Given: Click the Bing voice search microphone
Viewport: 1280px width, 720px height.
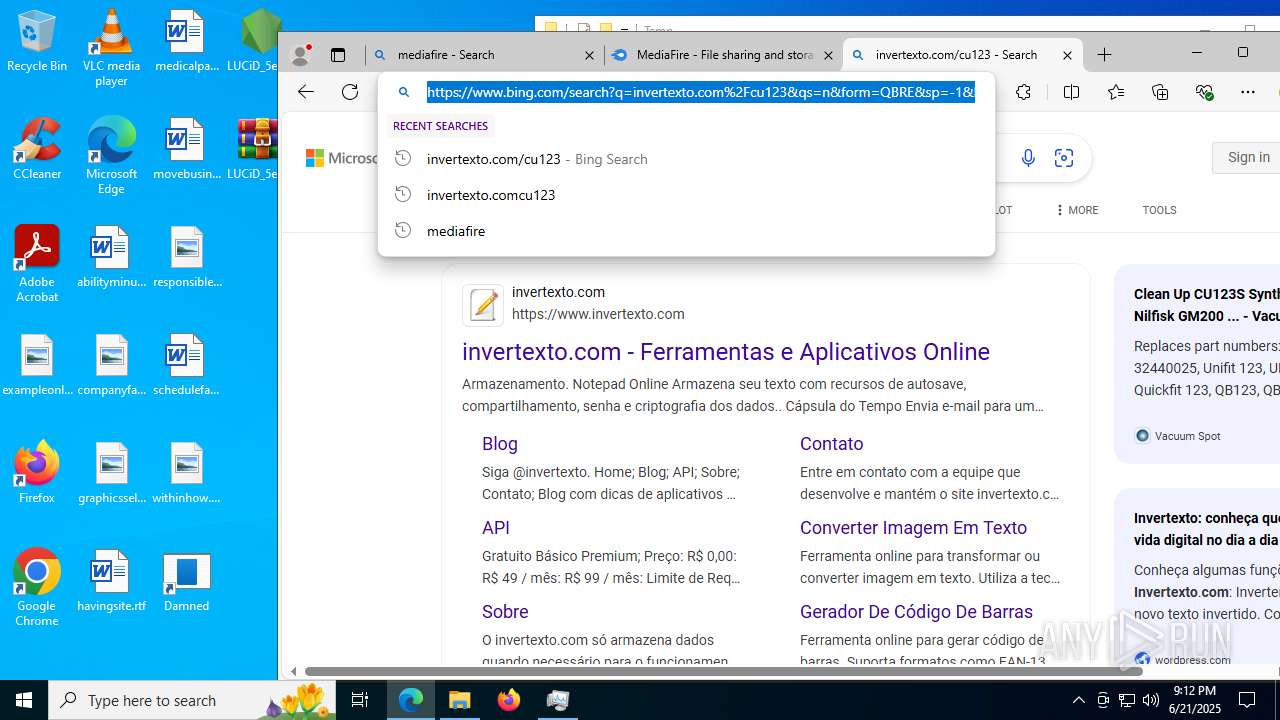Looking at the screenshot, I should [1028, 158].
